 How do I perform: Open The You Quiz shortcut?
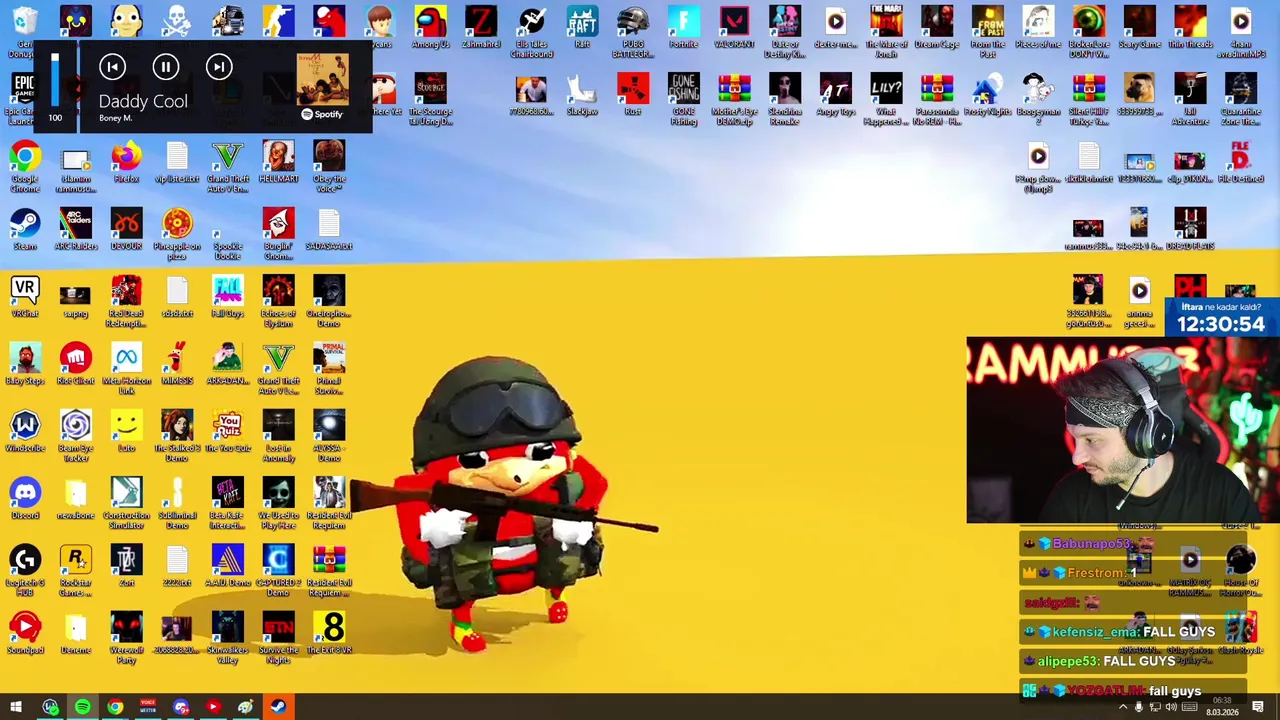(x=227, y=431)
